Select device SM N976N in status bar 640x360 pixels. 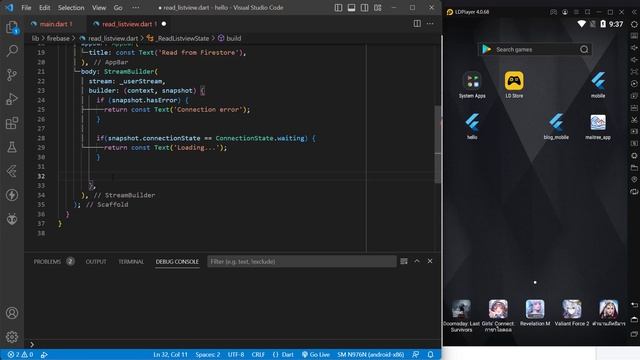click(x=371, y=355)
